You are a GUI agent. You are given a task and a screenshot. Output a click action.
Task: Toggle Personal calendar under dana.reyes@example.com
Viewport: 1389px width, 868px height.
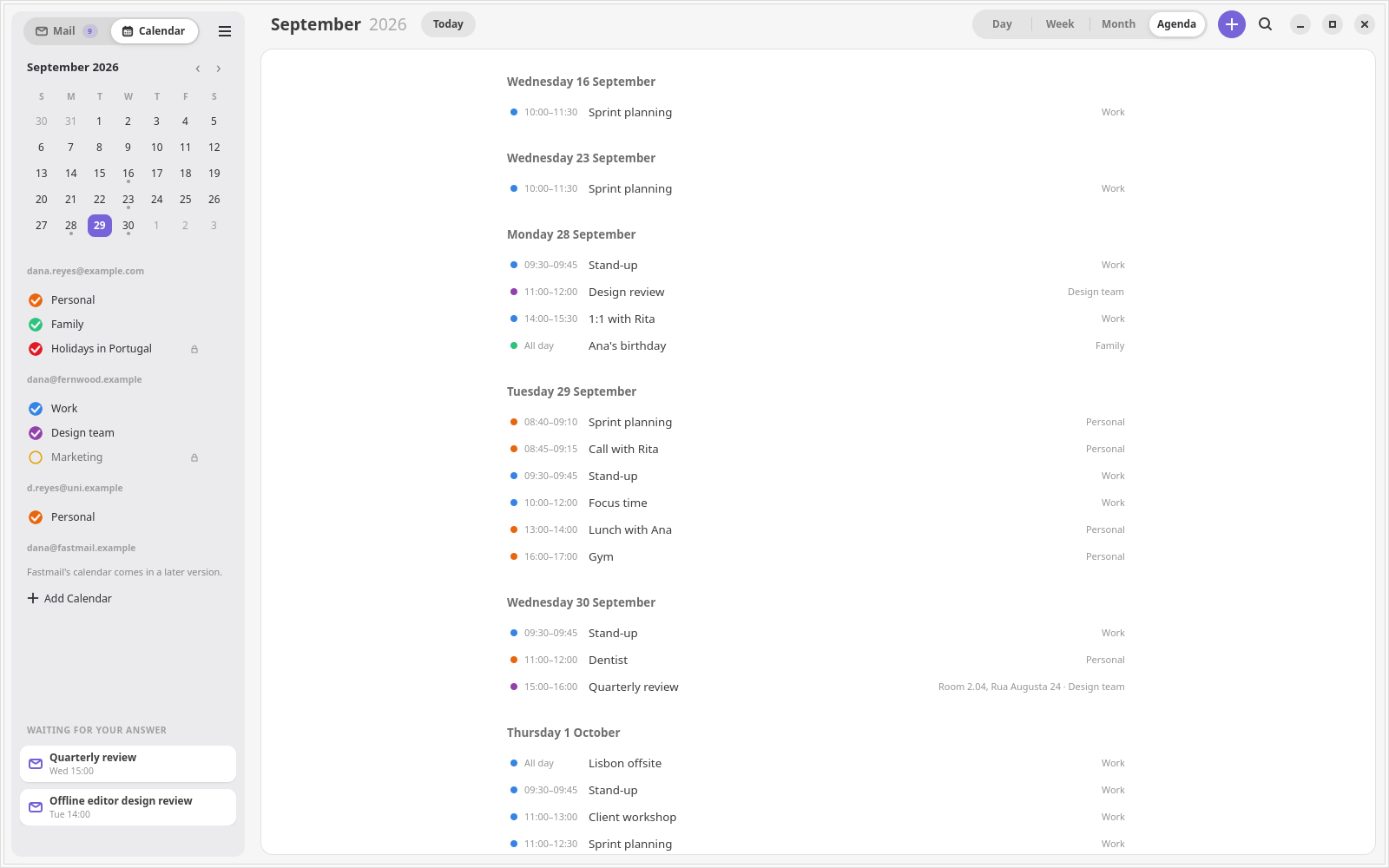(x=36, y=300)
